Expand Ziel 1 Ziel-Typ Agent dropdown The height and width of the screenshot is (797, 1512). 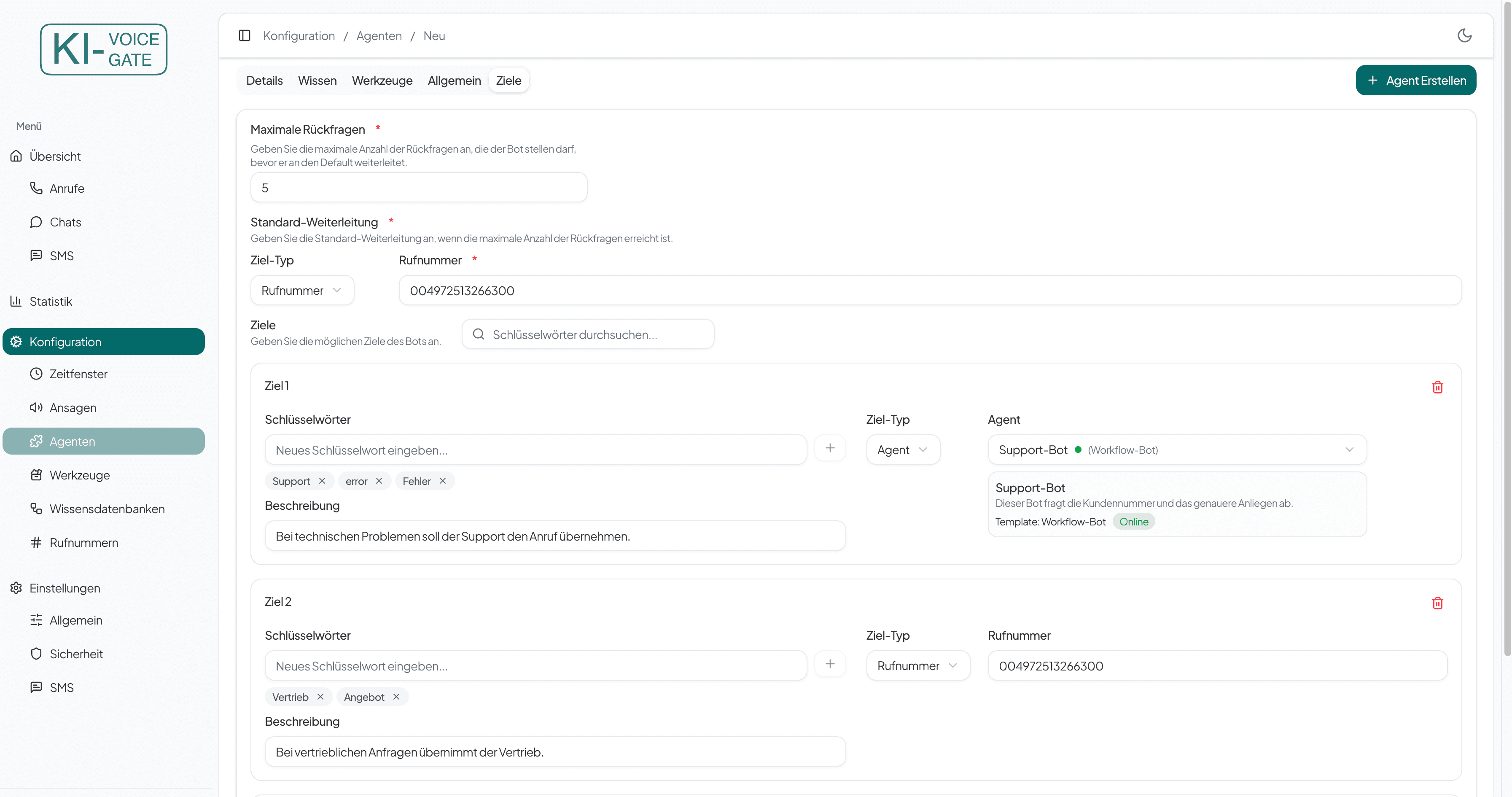coord(902,450)
